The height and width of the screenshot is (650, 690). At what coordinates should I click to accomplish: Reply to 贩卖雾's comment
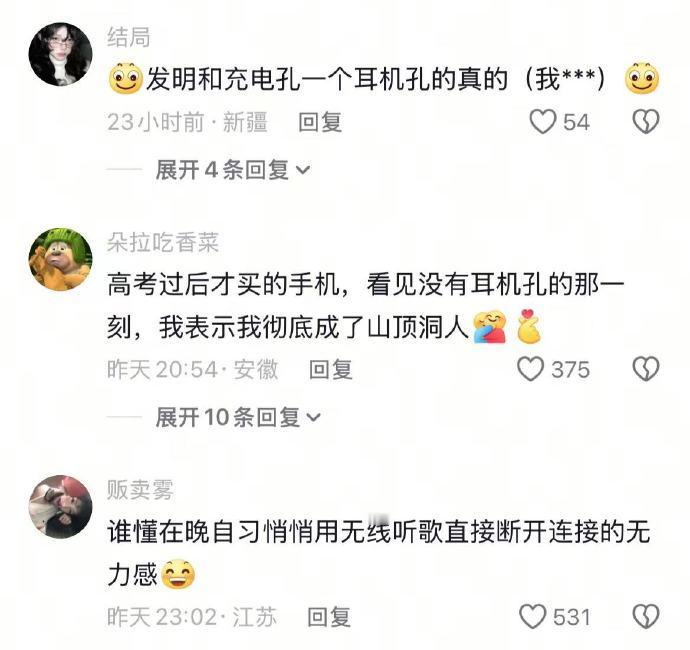tap(329, 617)
